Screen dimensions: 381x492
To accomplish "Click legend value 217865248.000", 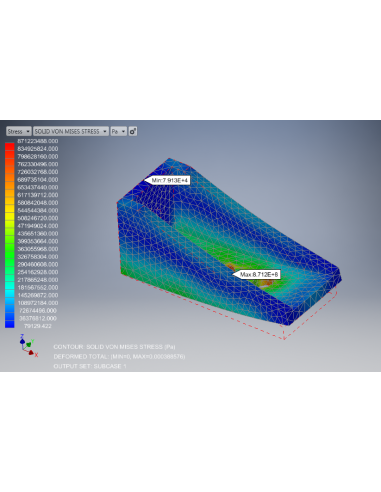I will 38,280.
